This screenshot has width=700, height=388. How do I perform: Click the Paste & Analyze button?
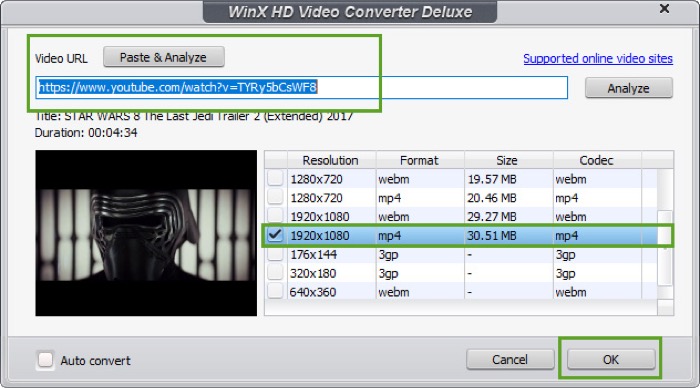[x=163, y=57]
